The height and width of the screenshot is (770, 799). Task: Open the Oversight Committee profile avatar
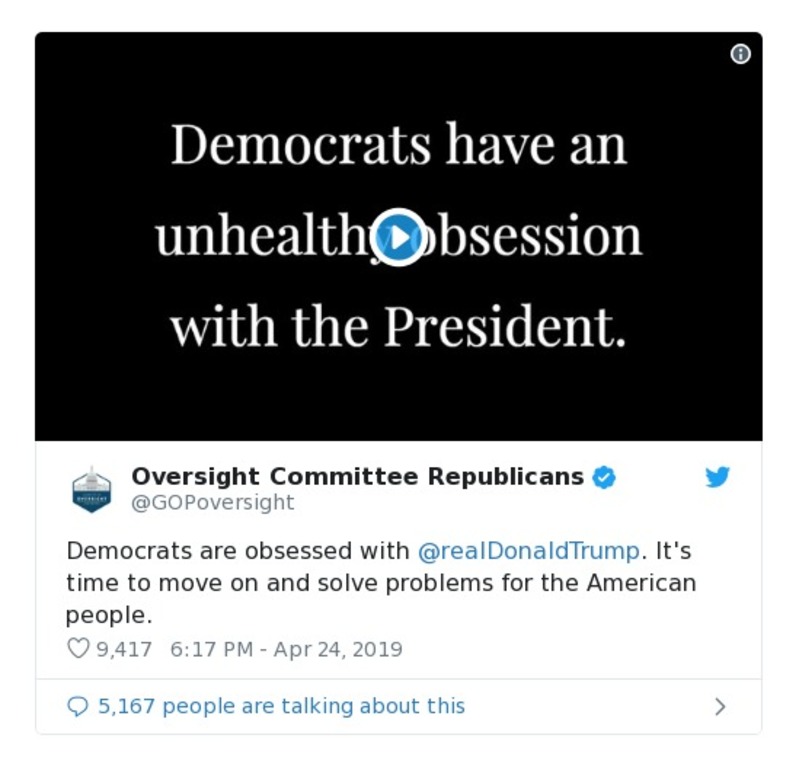click(92, 489)
